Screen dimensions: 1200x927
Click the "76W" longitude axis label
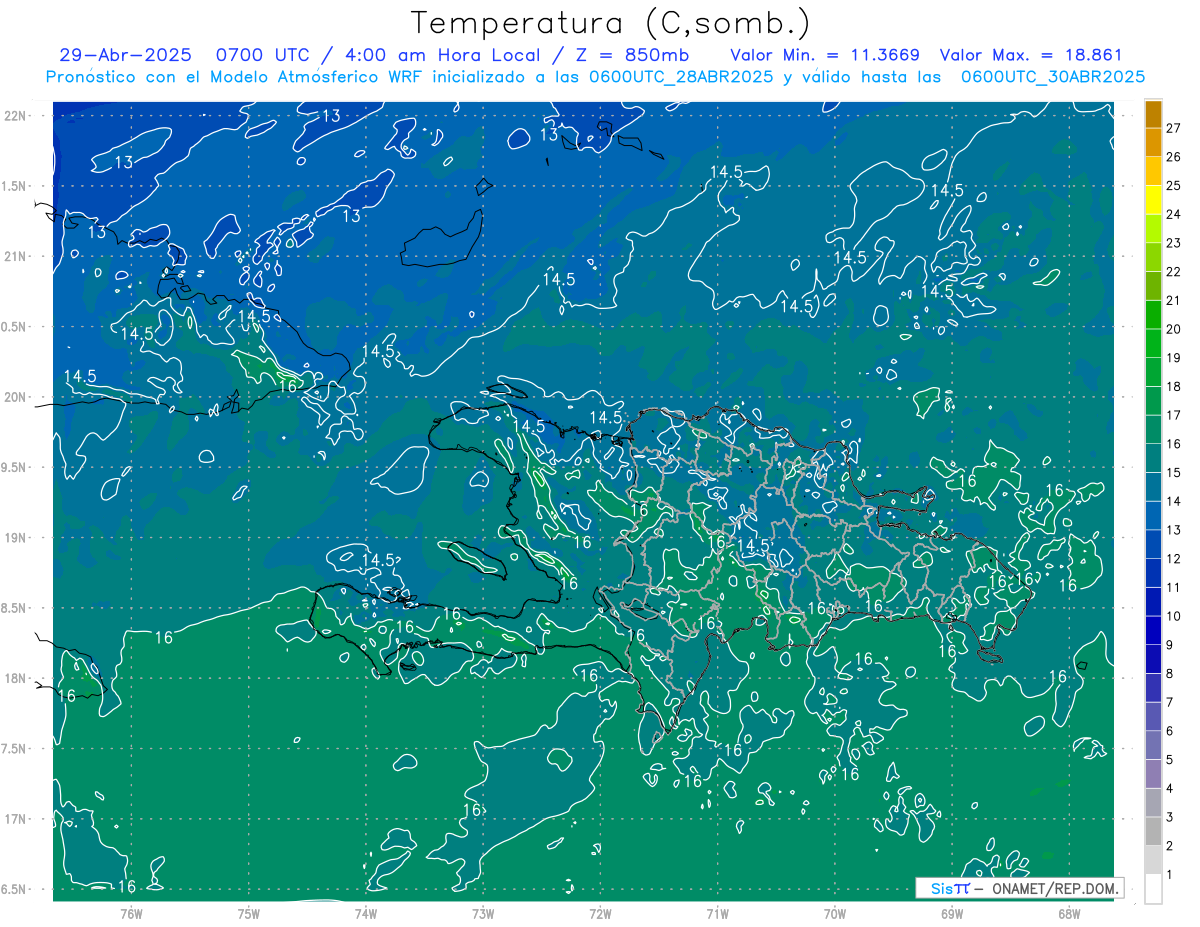(x=131, y=913)
